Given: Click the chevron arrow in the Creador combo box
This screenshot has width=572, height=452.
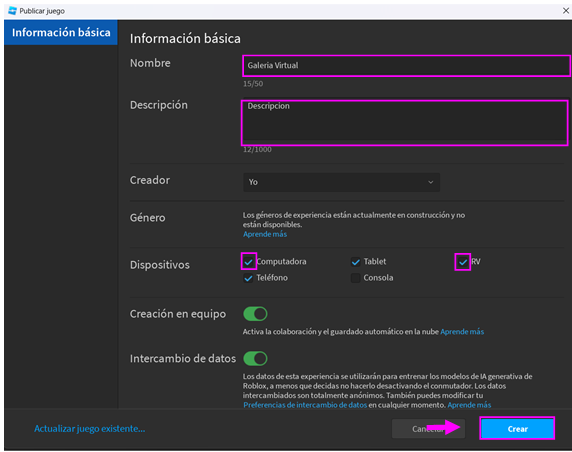Looking at the screenshot, I should point(430,182).
